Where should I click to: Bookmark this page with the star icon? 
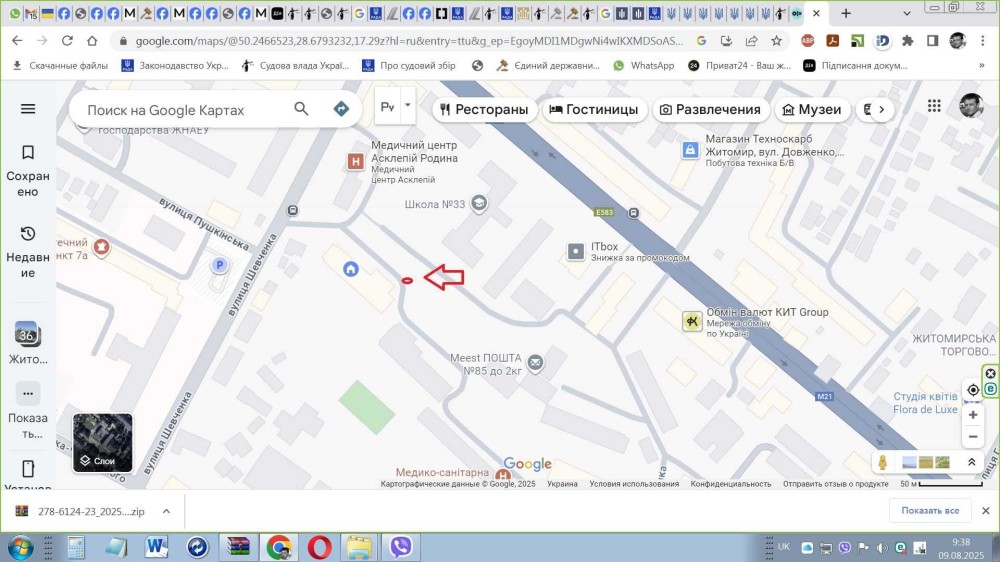776,41
